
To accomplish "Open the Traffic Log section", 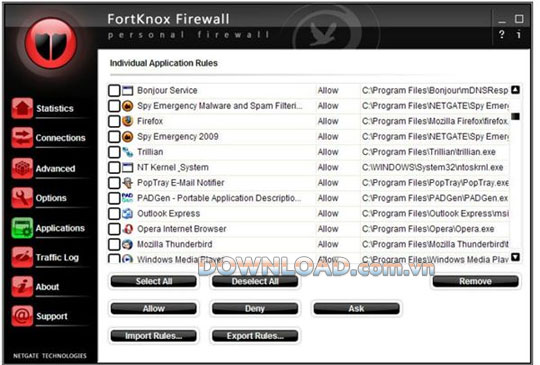I will pyautogui.click(x=57, y=258).
